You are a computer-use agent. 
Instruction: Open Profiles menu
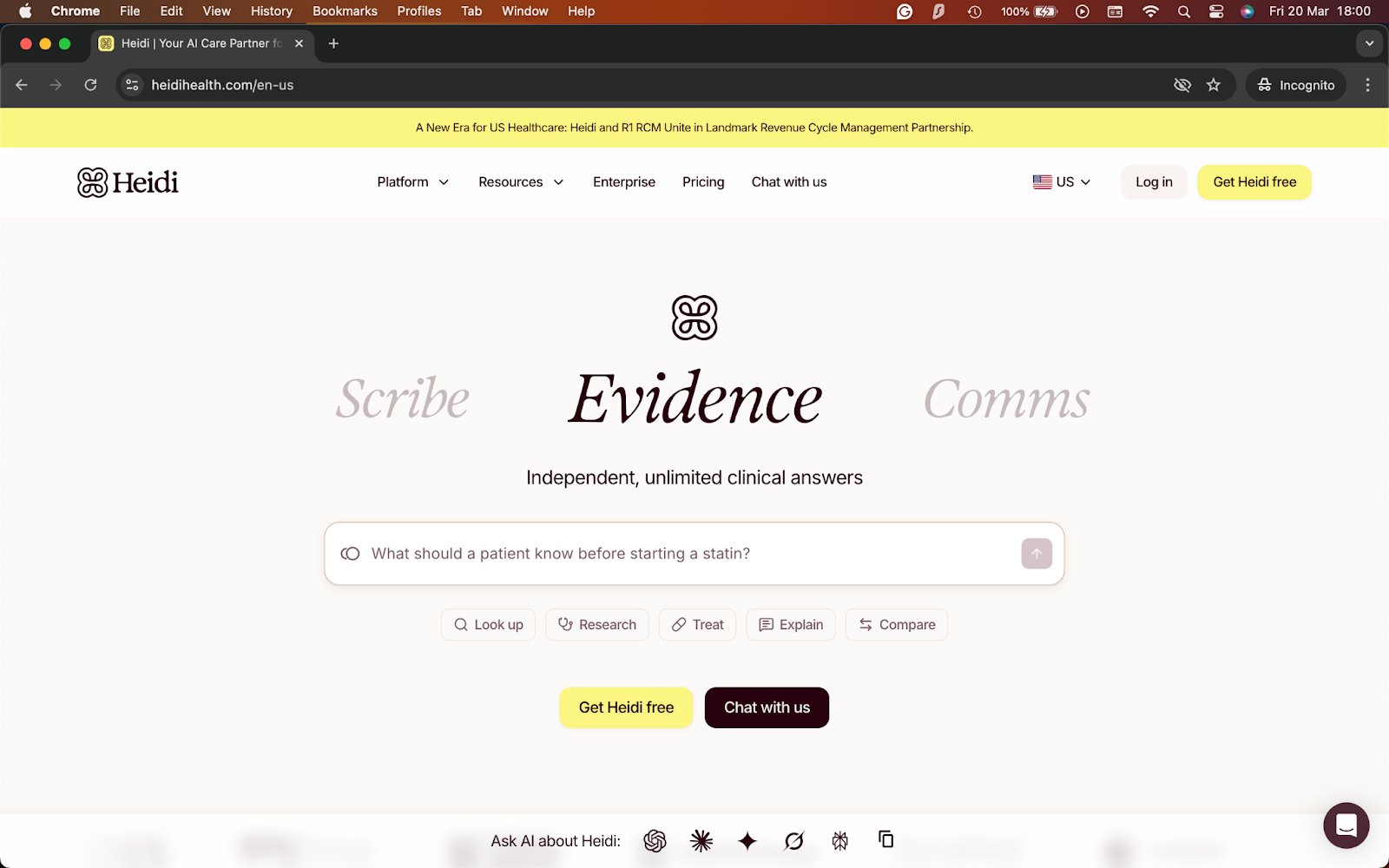pos(419,11)
